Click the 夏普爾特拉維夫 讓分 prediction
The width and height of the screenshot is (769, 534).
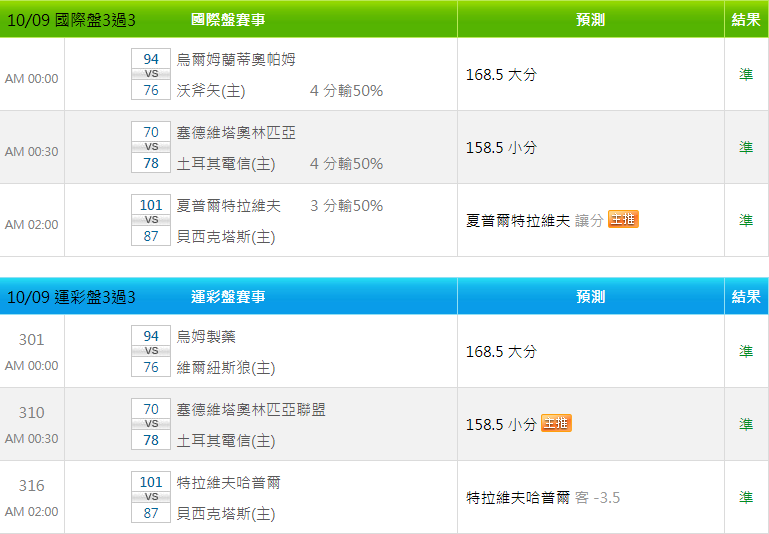[x=535, y=221]
